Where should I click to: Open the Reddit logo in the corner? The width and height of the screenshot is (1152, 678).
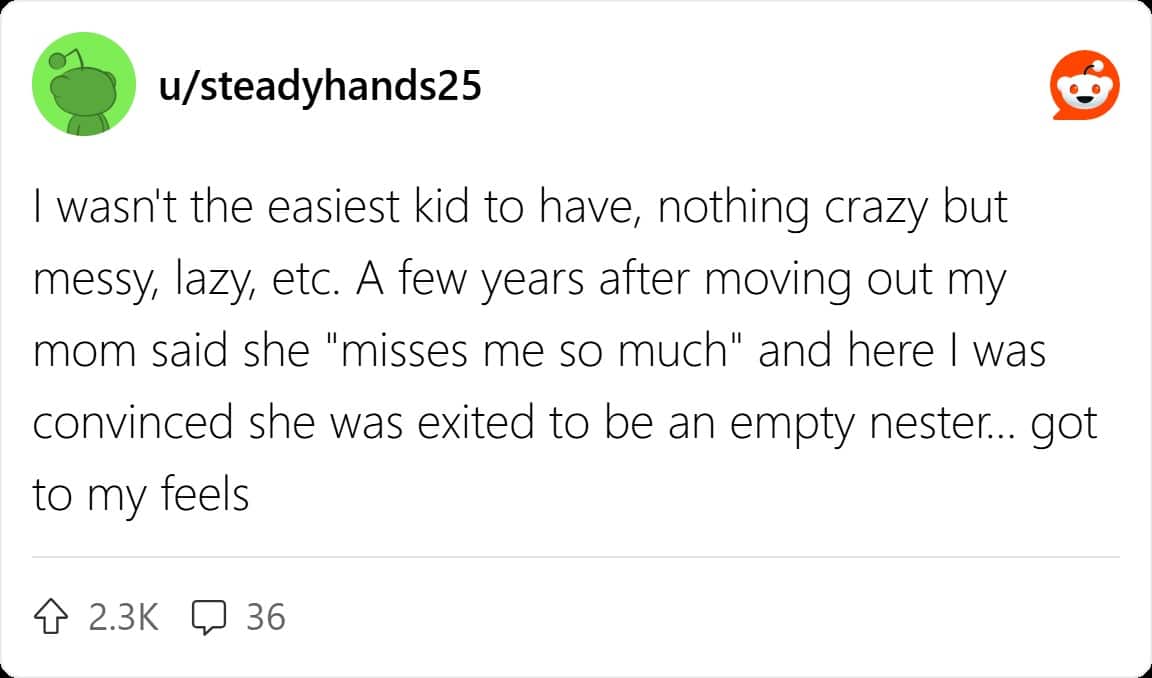pyautogui.click(x=1084, y=85)
